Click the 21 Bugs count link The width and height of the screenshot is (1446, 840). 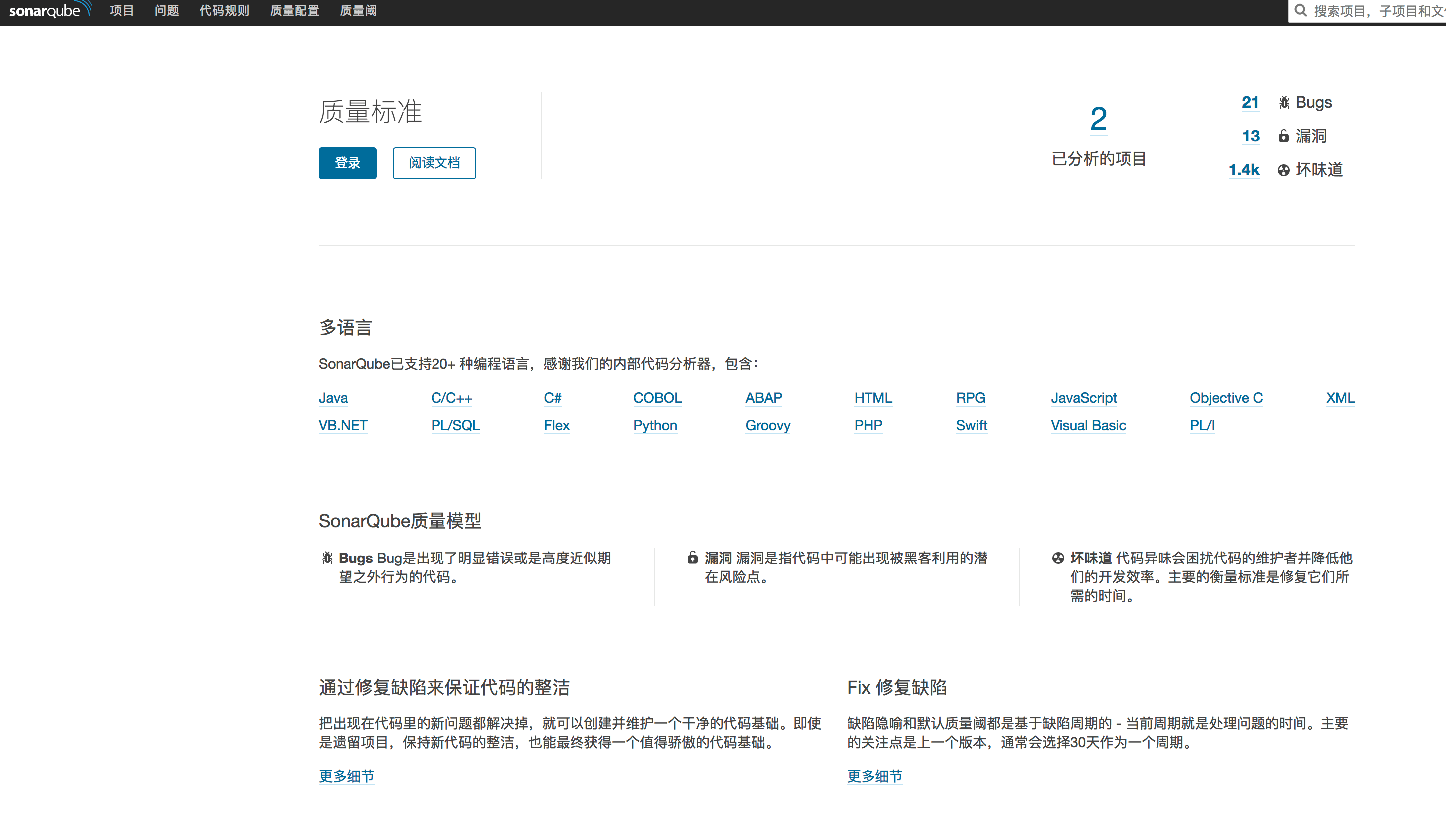[1250, 103]
